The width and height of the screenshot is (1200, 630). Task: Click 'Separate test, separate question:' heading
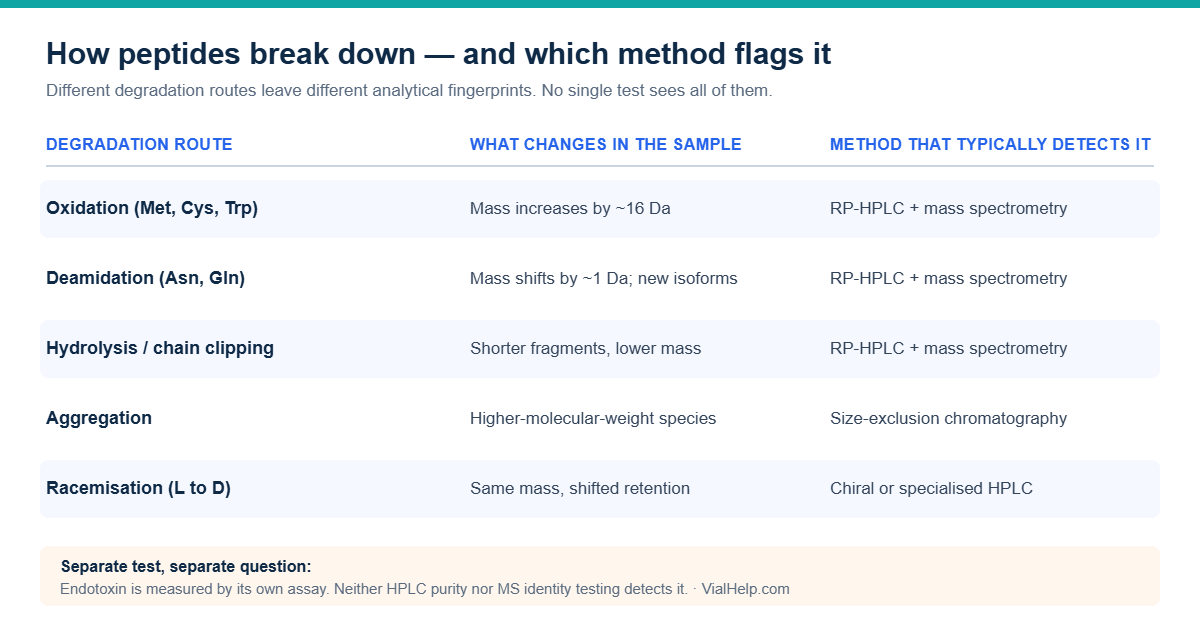(x=186, y=567)
